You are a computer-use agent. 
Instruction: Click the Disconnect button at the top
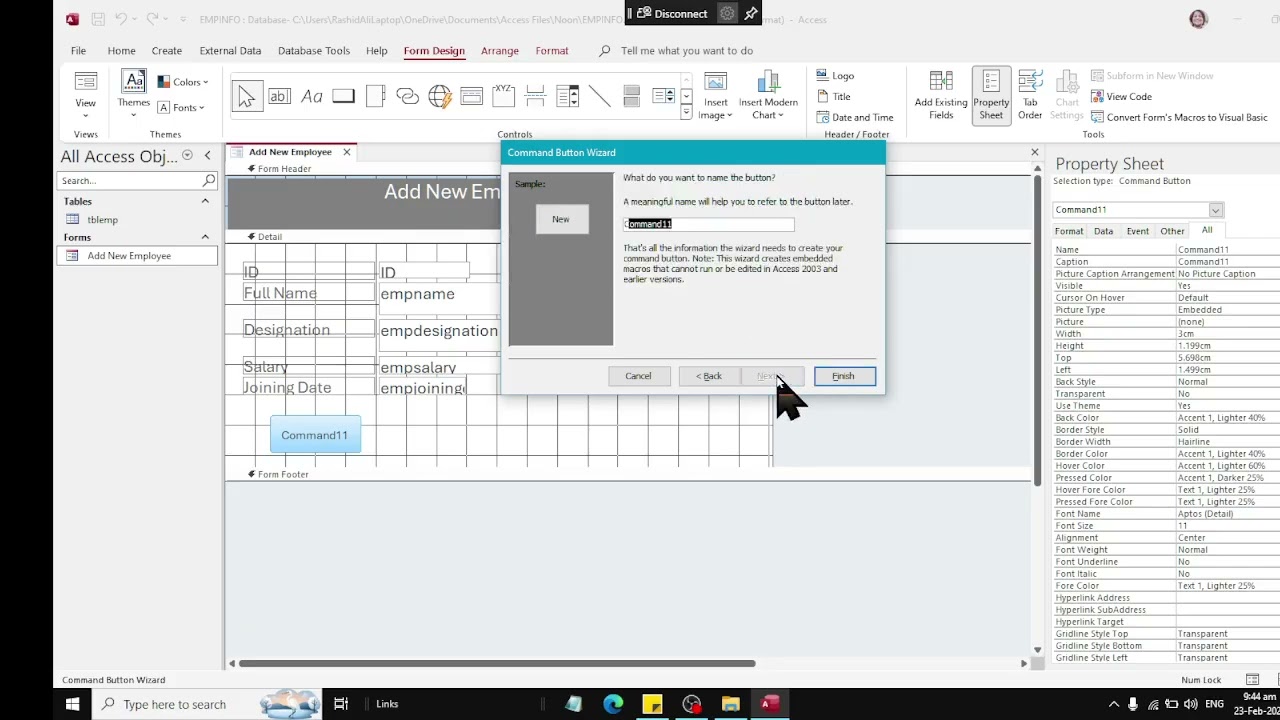[672, 13]
